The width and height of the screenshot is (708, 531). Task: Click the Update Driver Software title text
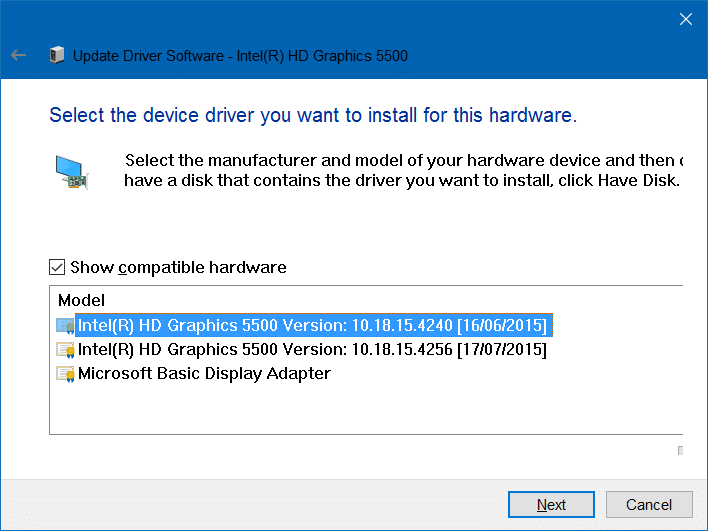(x=240, y=56)
